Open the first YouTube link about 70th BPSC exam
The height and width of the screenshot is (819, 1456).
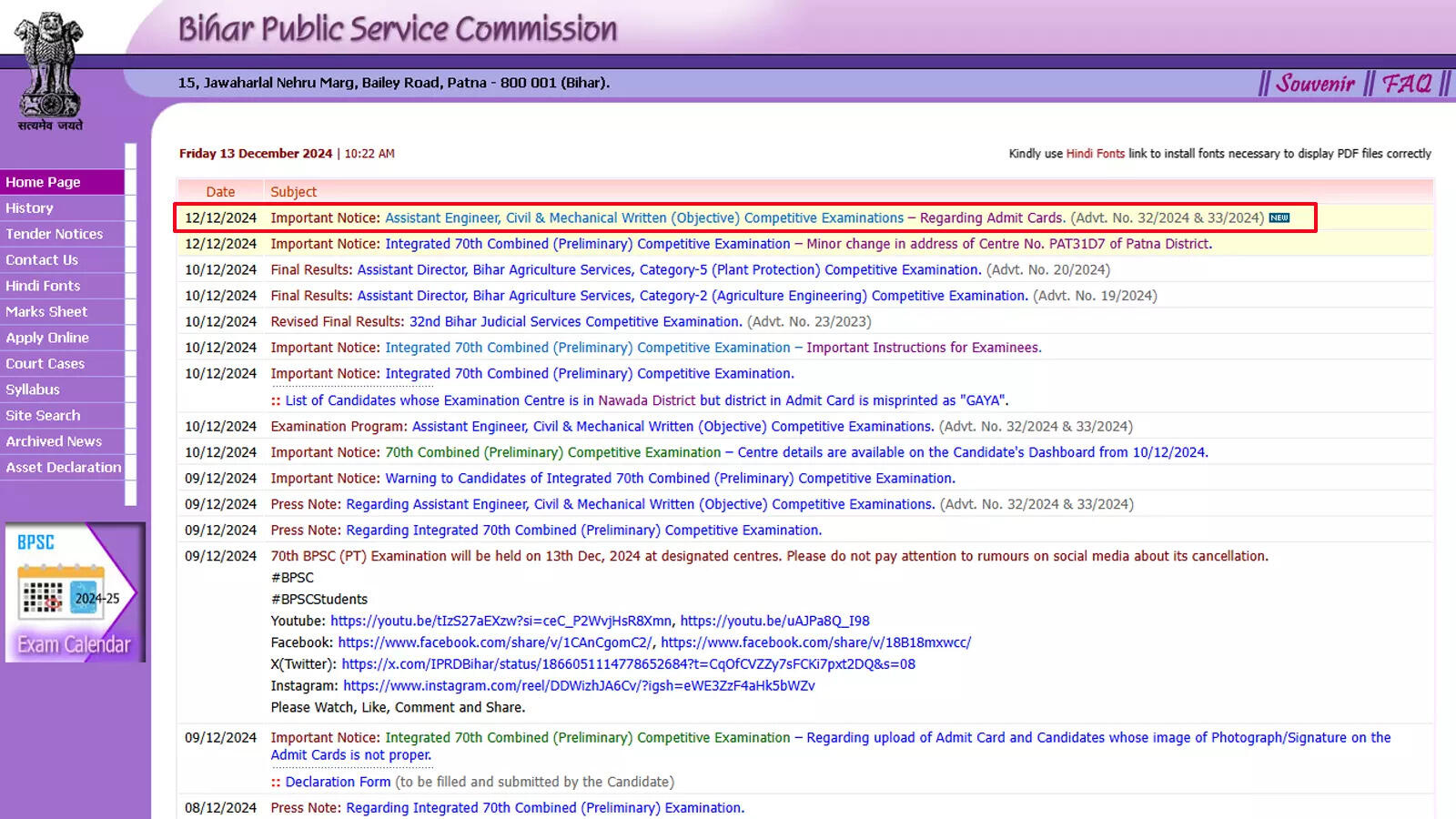click(500, 620)
